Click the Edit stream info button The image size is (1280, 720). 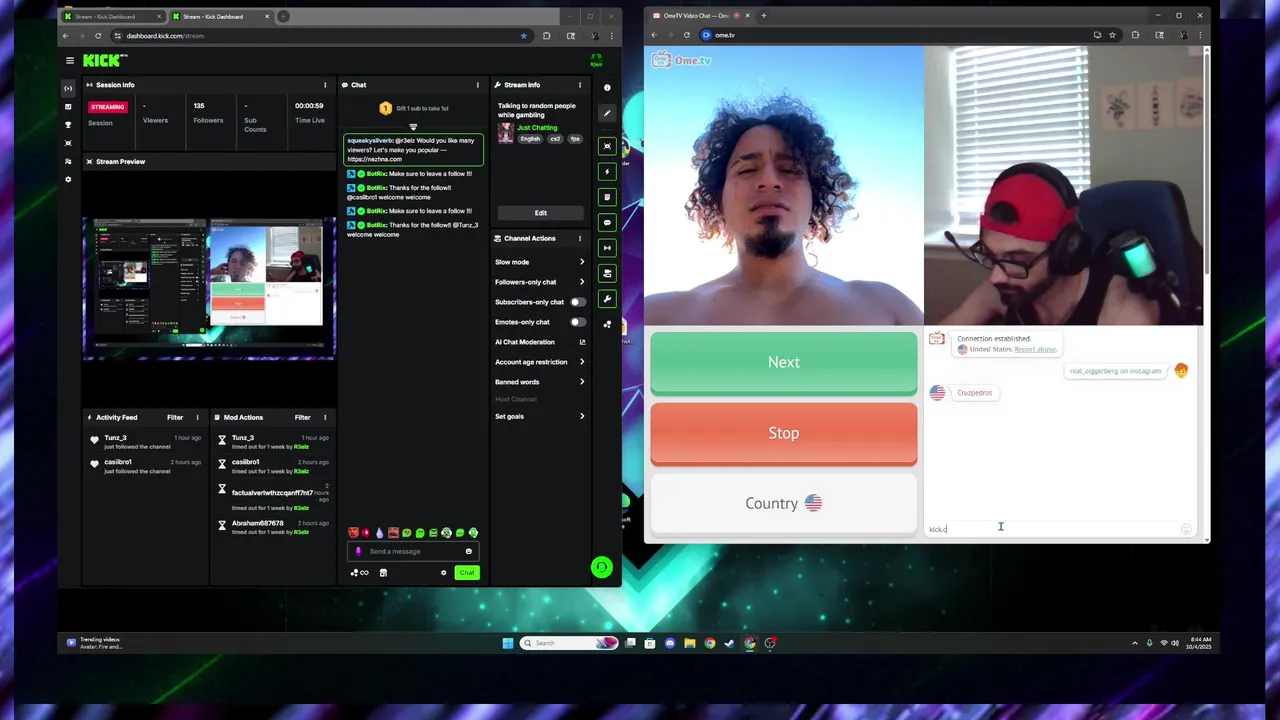point(541,213)
